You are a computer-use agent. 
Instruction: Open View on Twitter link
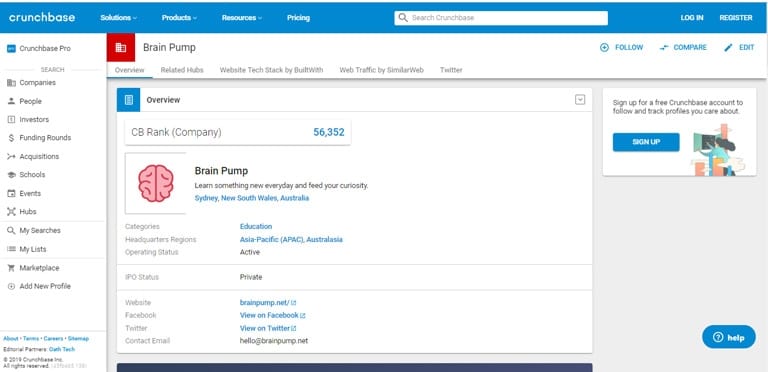tap(264, 328)
